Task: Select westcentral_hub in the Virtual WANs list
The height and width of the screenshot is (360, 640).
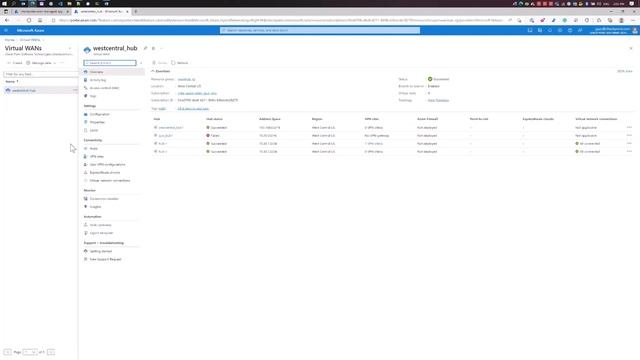Action: click(x=24, y=90)
